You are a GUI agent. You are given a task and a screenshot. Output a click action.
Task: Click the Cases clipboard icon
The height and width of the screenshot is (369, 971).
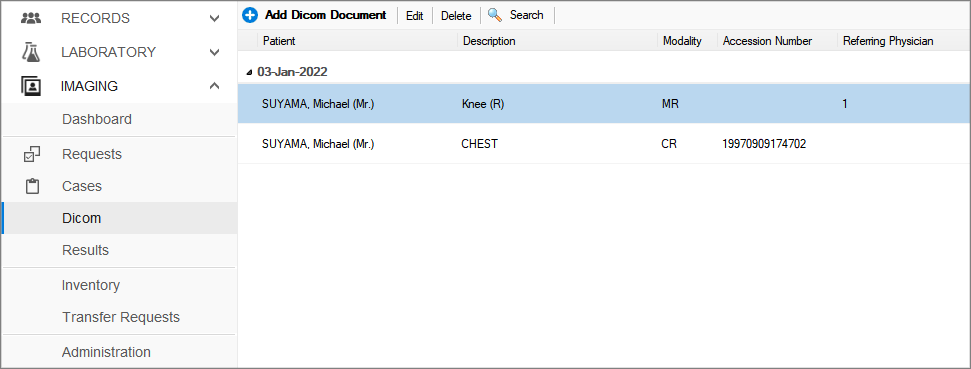point(32,186)
